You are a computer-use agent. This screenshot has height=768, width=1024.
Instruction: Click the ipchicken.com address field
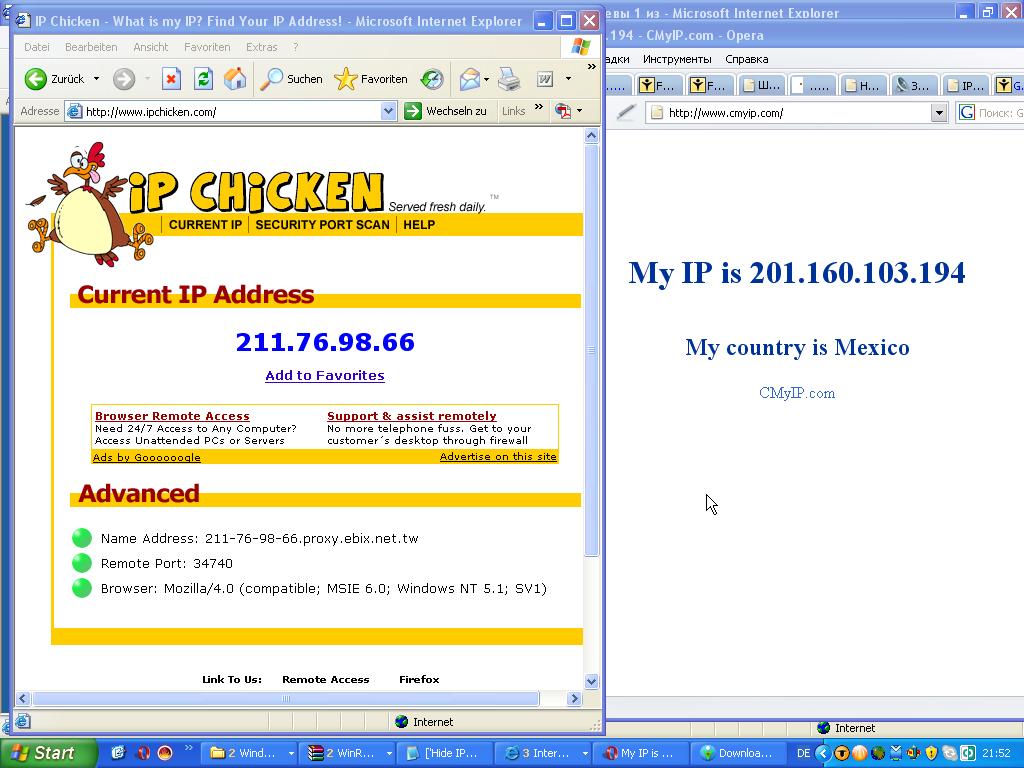click(232, 112)
